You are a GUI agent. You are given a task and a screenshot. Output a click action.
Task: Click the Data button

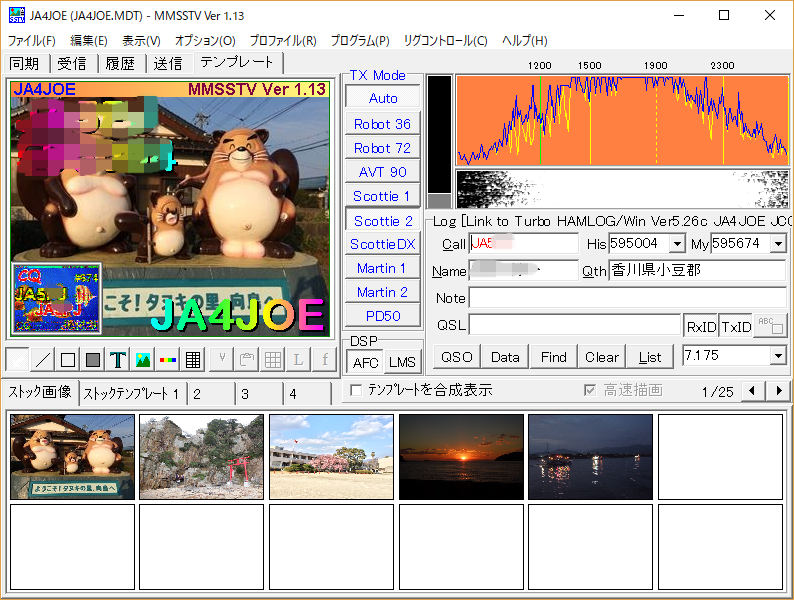pos(505,357)
